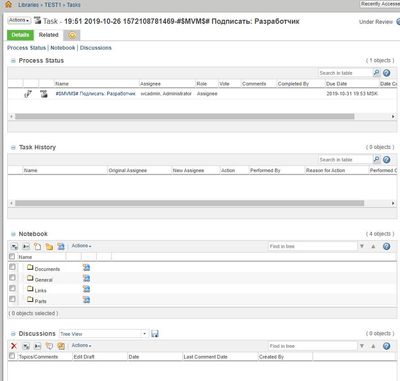Open the filter arrow beside Notebook Find in tree
The image size is (400, 381).
coord(362,246)
